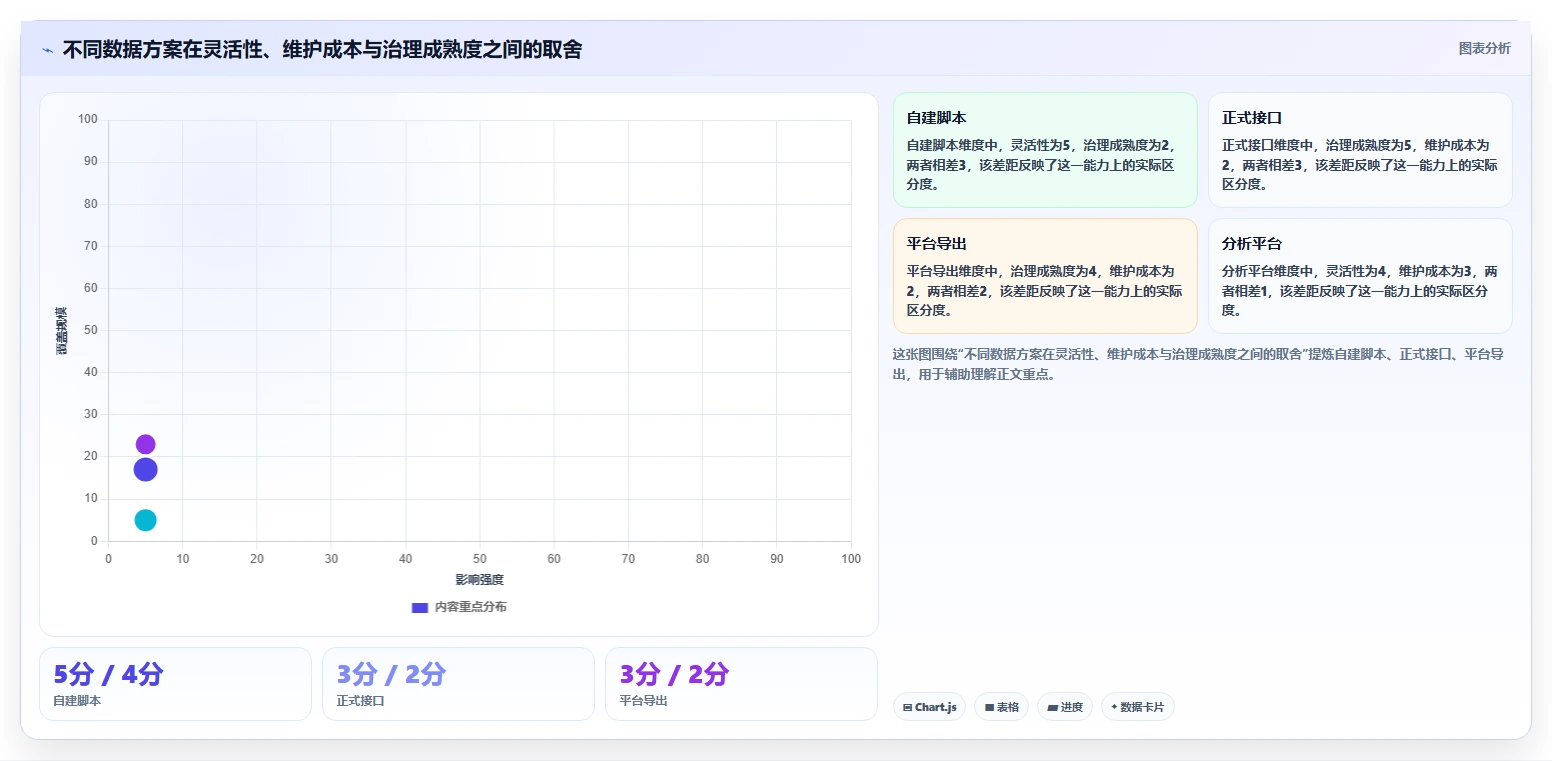Viewport: 1552px width, 761px height.
Task: Click the summary paragraph starting 这张图围绕
Action: coord(1199,365)
